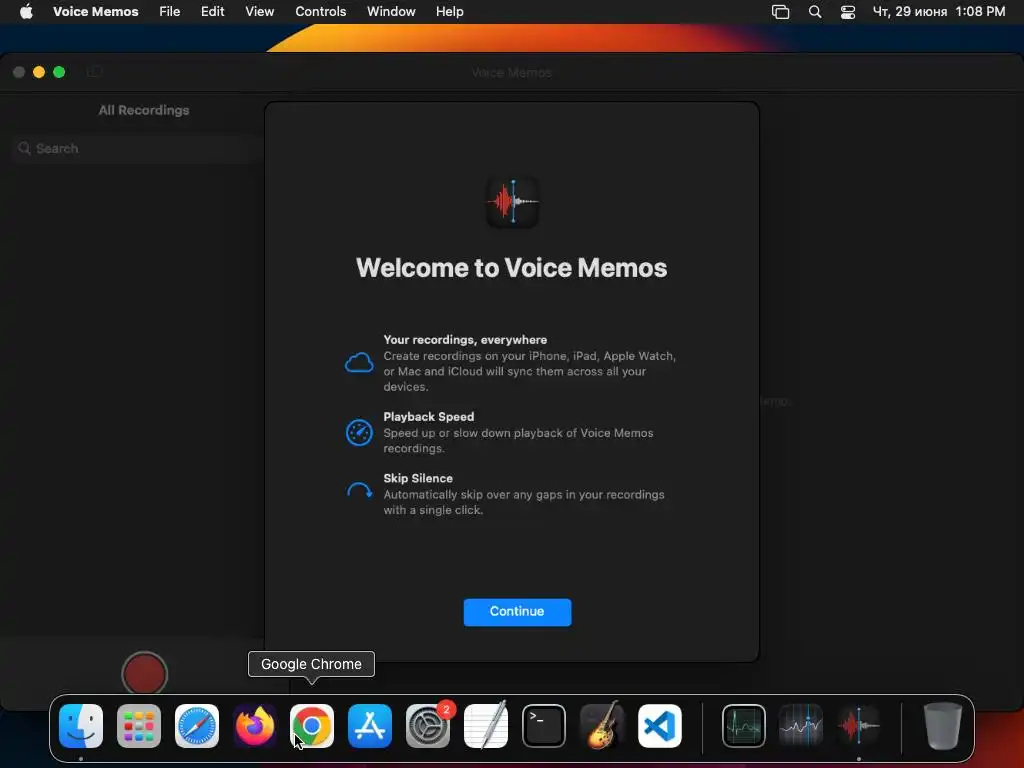Open the Controls menu

pos(321,12)
